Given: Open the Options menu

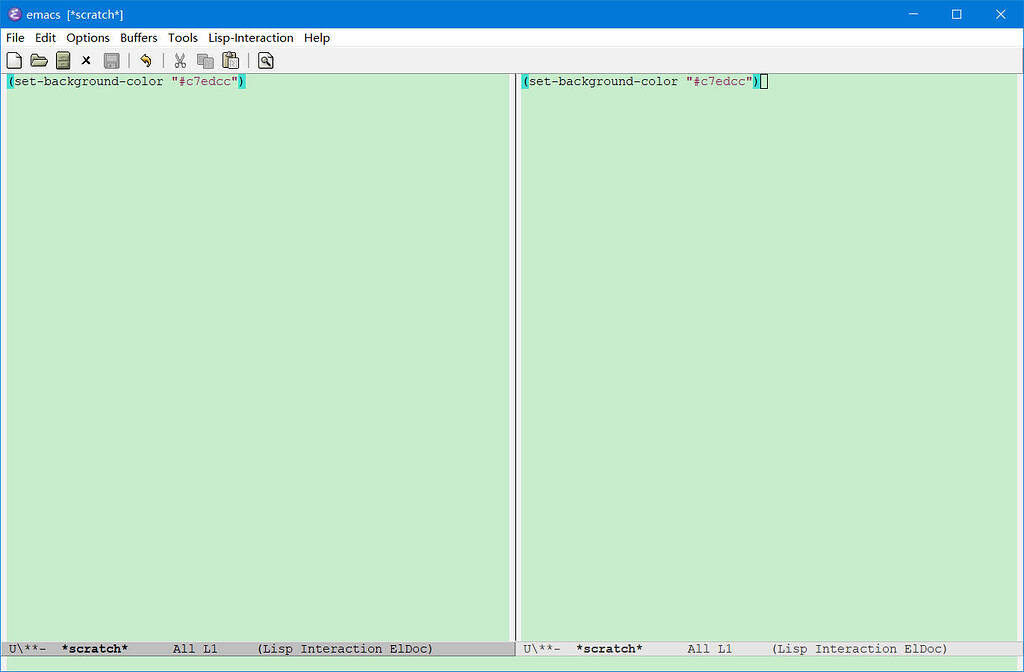Looking at the screenshot, I should tap(88, 37).
